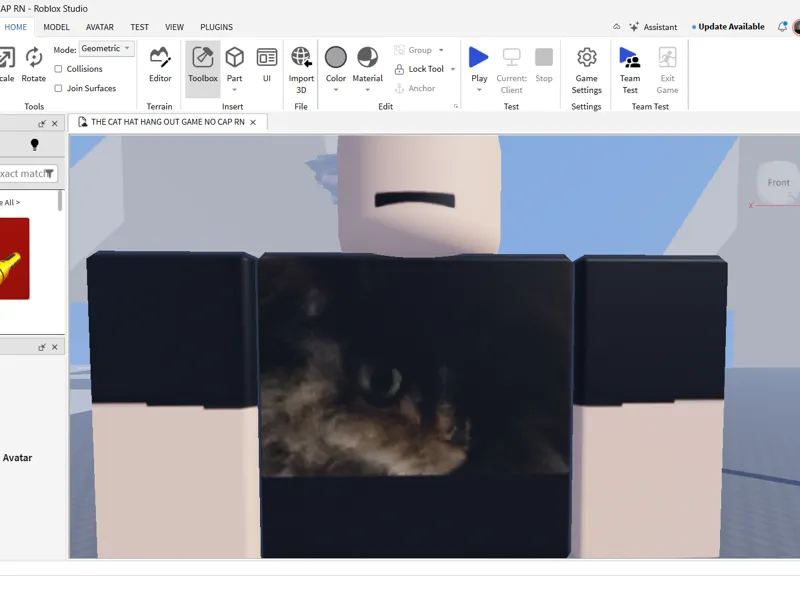Click the Update Available link
800x600 pixels.
tap(731, 27)
